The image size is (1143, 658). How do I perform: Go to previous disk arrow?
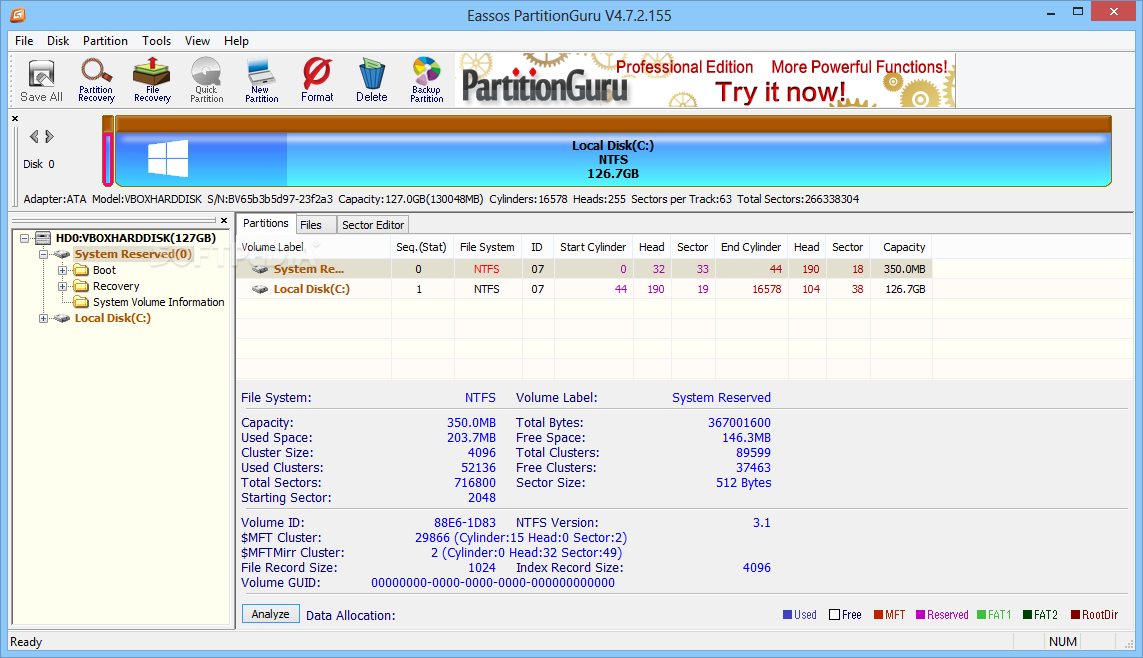tap(34, 136)
